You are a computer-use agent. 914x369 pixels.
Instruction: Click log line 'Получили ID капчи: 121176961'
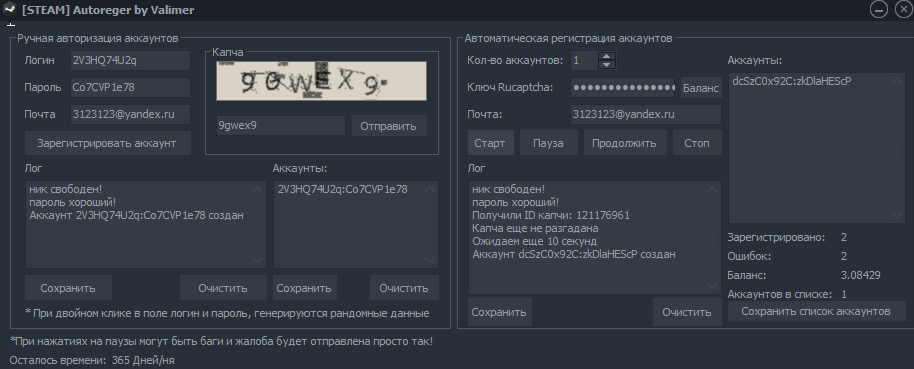click(551, 215)
